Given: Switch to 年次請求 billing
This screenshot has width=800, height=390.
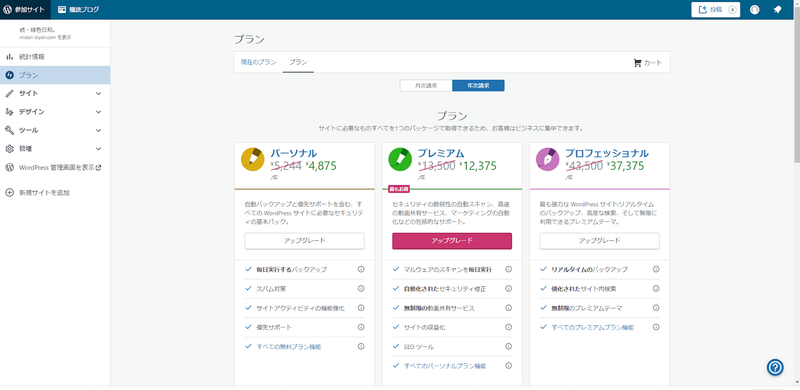Looking at the screenshot, I should (x=478, y=86).
